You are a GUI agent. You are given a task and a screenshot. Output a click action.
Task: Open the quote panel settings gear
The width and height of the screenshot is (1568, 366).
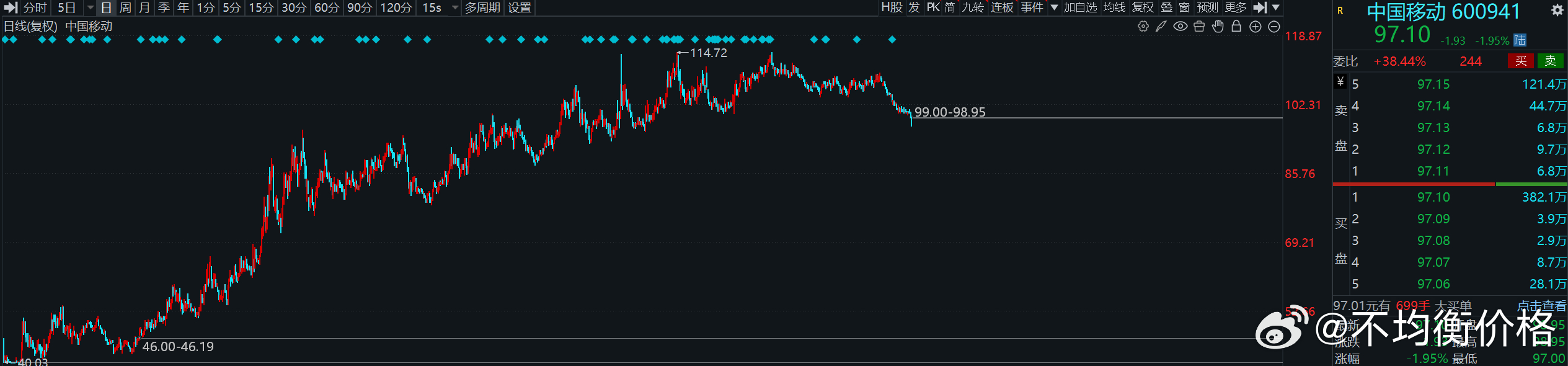pos(1557,11)
